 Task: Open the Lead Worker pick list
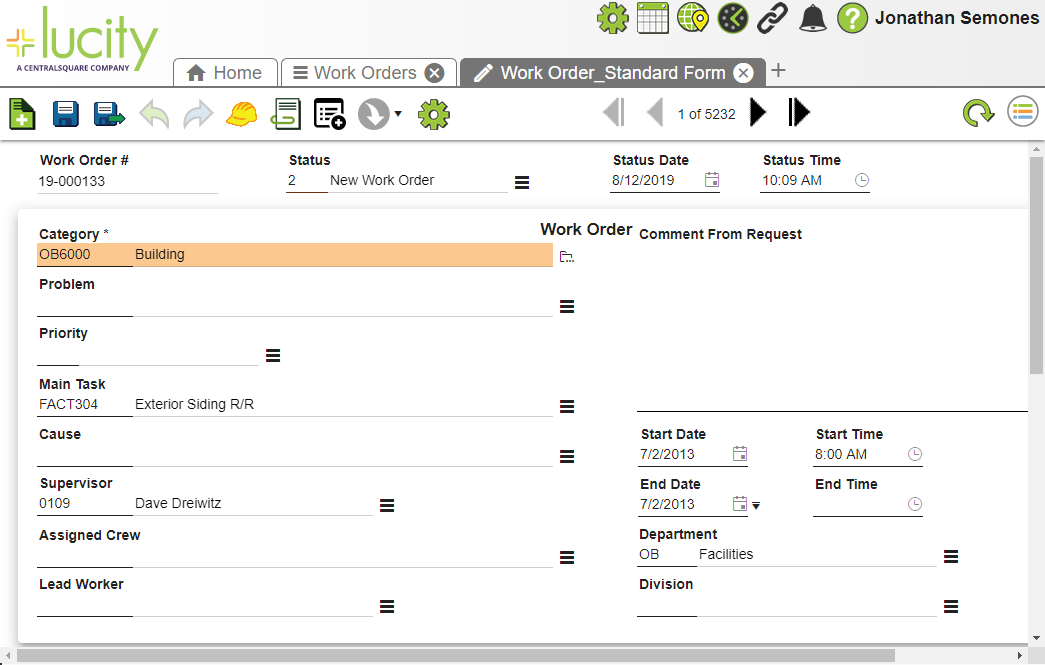(387, 606)
